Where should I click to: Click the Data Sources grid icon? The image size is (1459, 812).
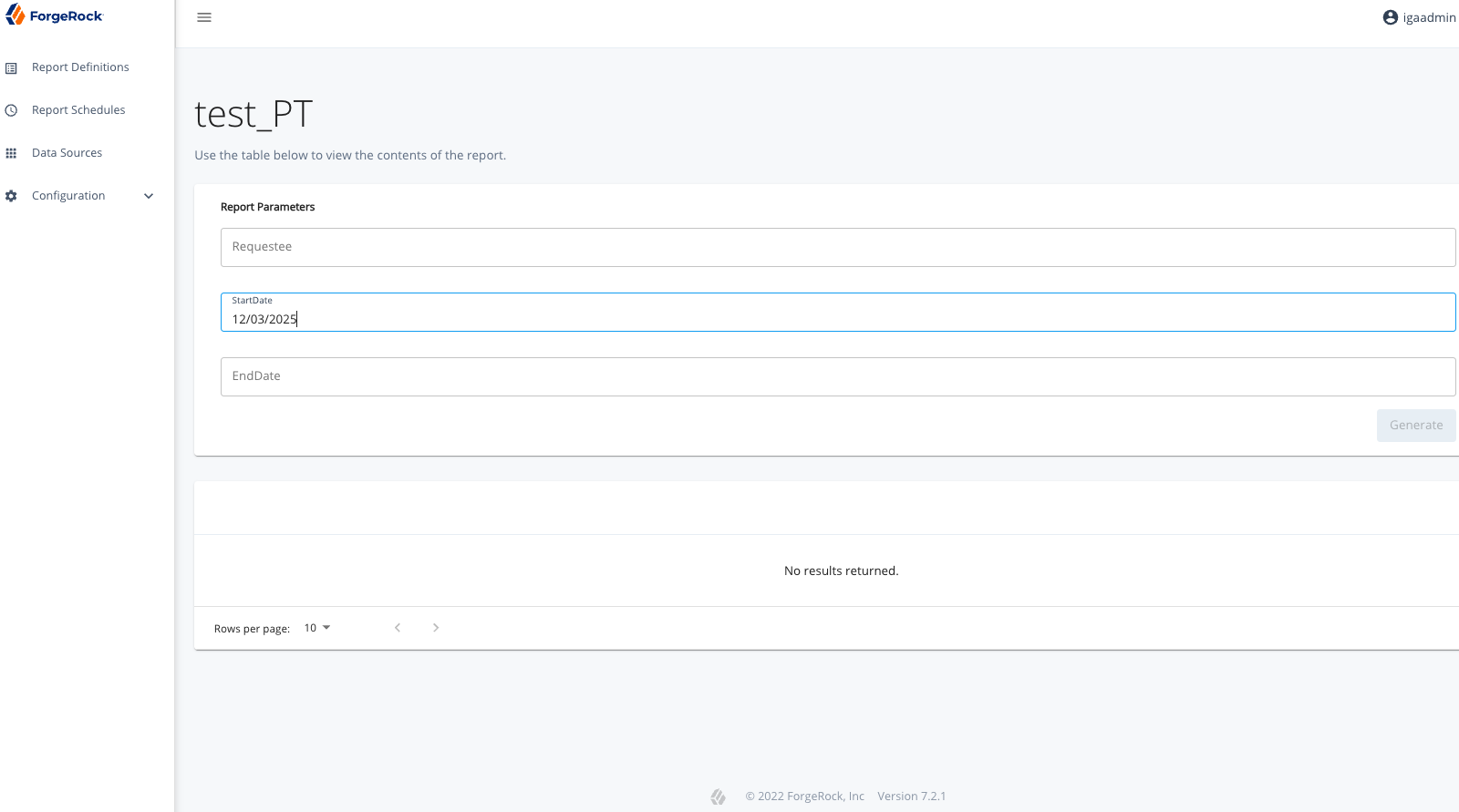[x=11, y=153]
